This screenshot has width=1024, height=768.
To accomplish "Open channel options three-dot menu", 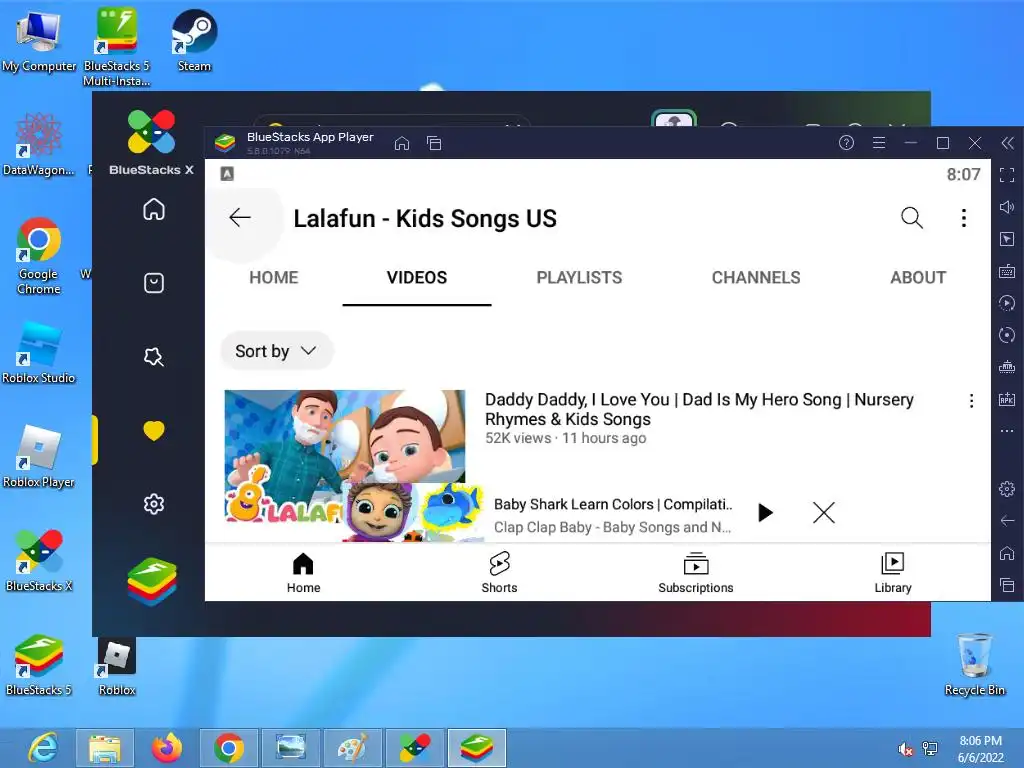I will (x=963, y=218).
